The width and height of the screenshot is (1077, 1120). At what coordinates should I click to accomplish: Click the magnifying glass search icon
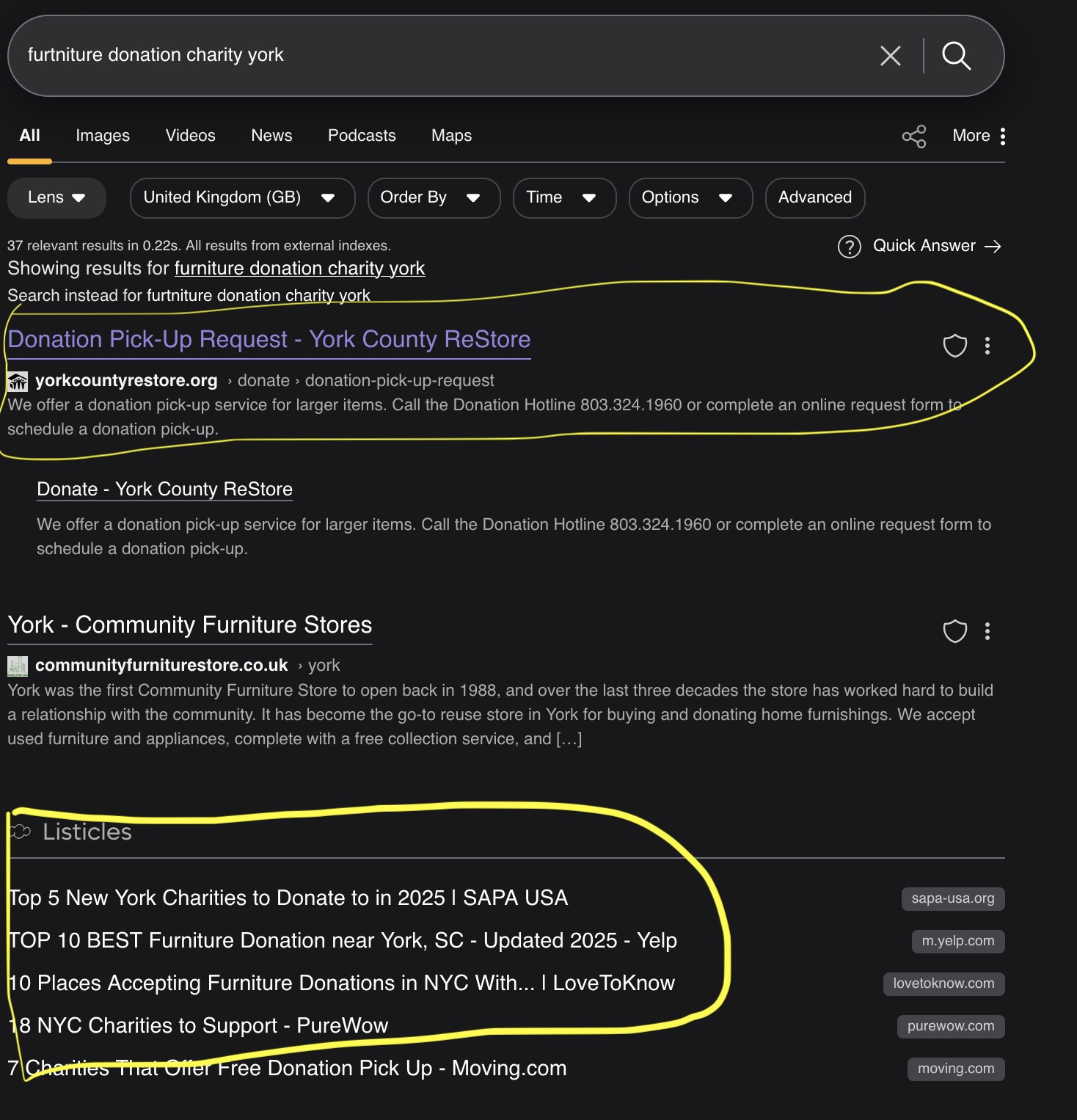956,56
